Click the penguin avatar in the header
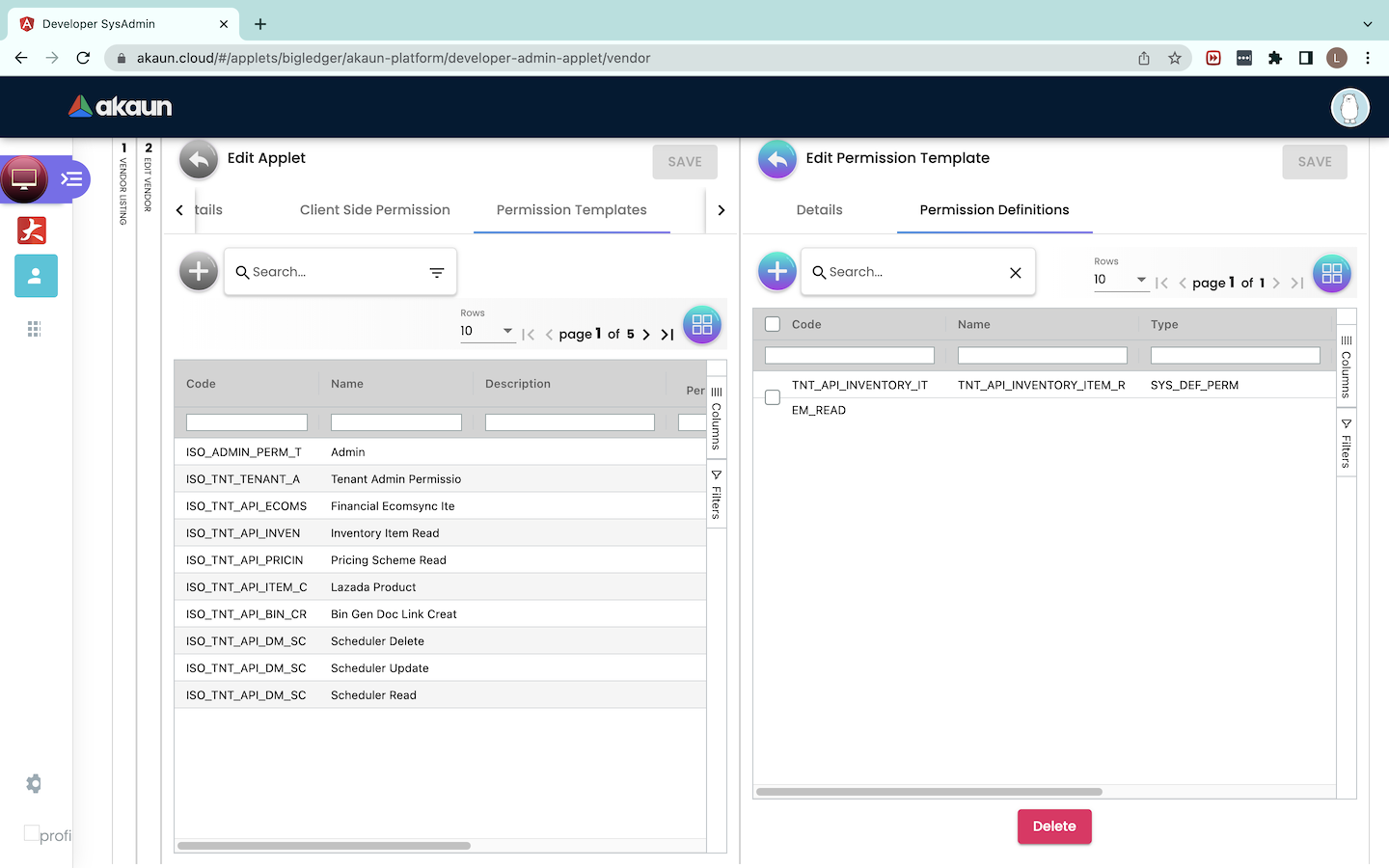This screenshot has width=1389, height=868. (x=1349, y=107)
